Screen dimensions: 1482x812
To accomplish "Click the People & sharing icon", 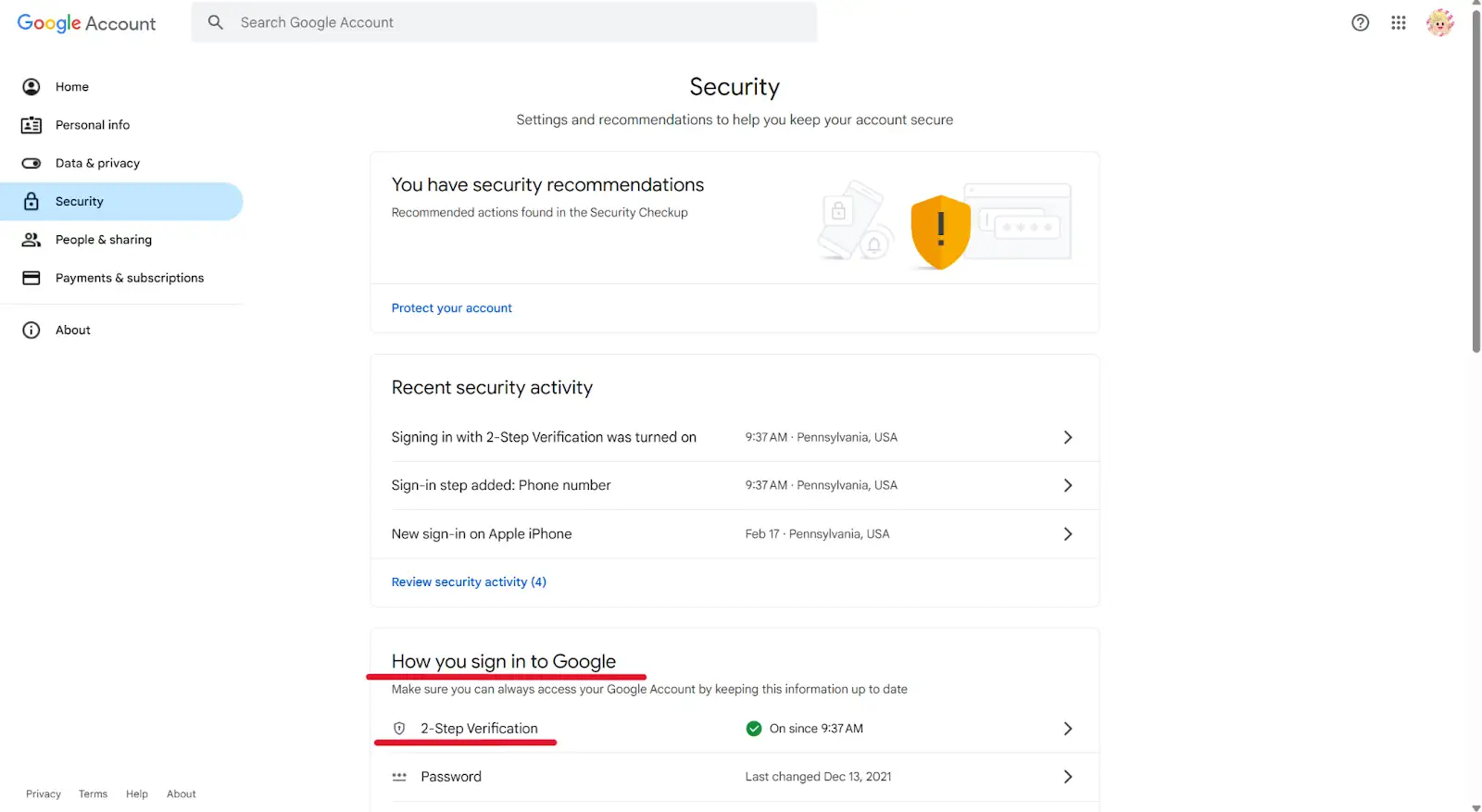I will pyautogui.click(x=31, y=240).
